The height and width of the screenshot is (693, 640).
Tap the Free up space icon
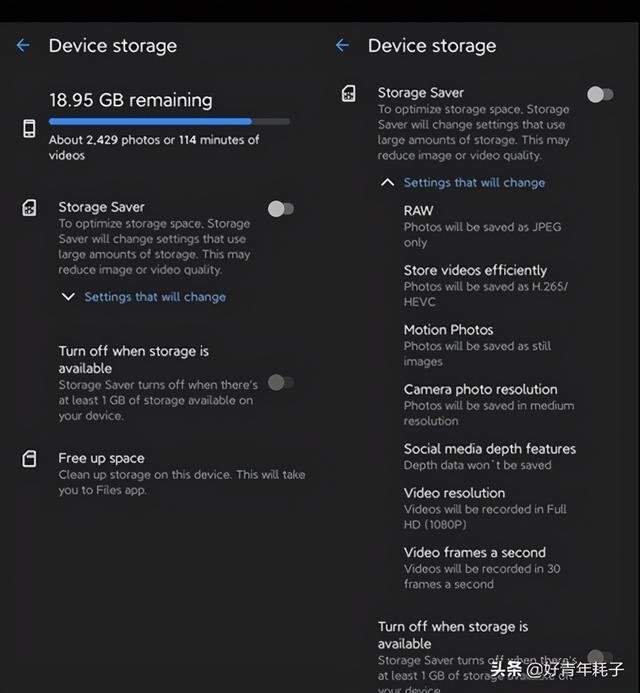coord(29,459)
